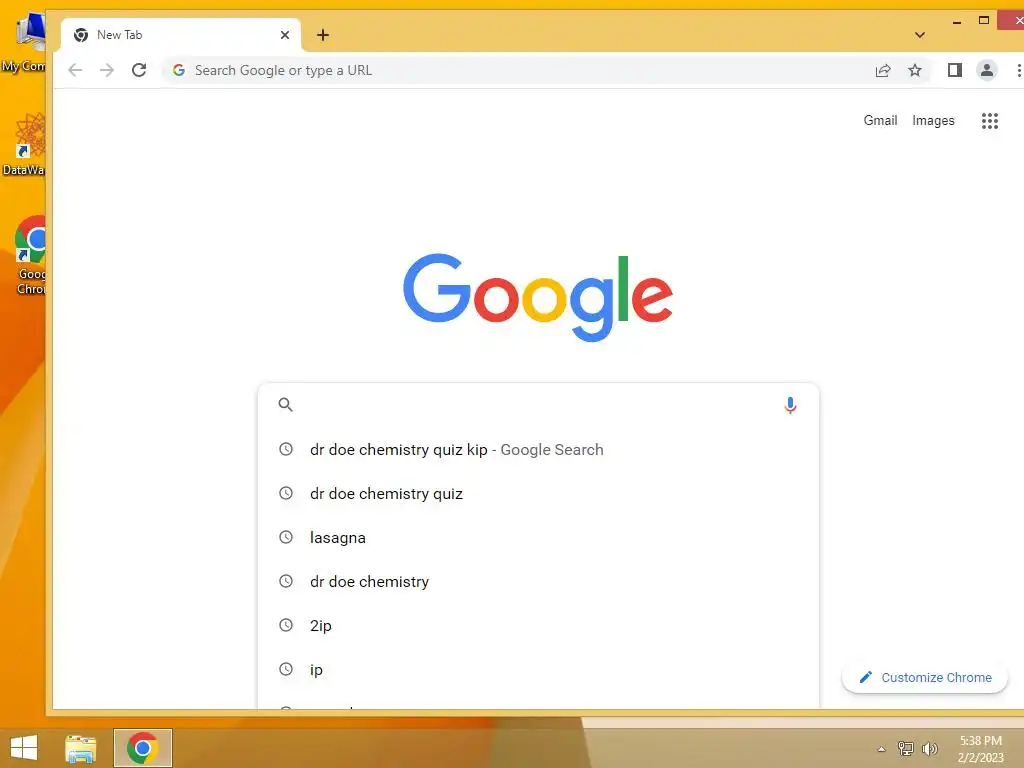The height and width of the screenshot is (768, 1024).
Task: Go forward with the browser forward arrow
Action: (x=107, y=70)
